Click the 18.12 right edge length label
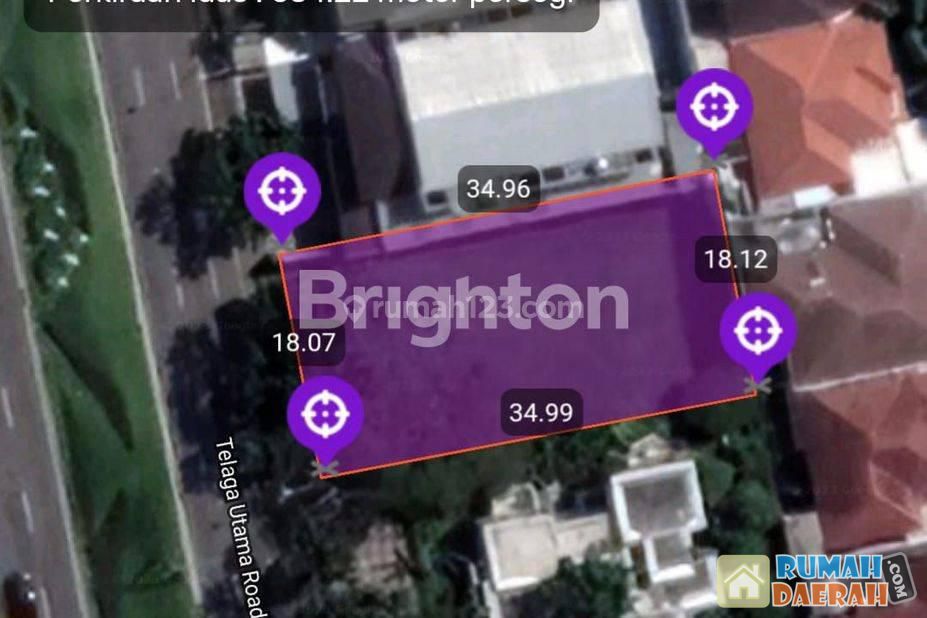 pyautogui.click(x=735, y=259)
